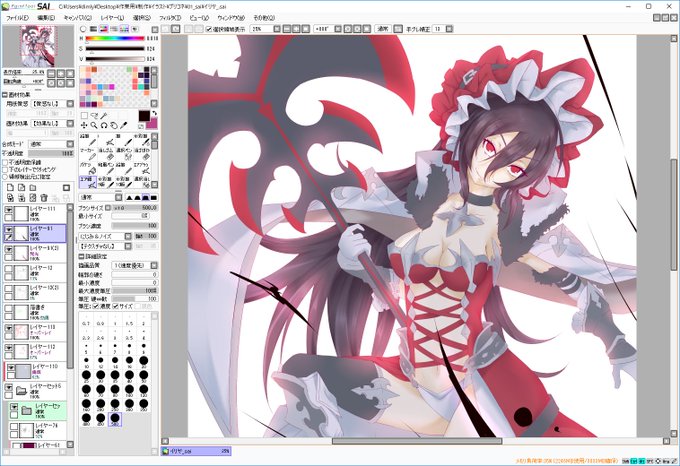The width and height of the screenshot is (680, 466).
Task: Toggle visibility of レイヤー12
Action: tap(8, 269)
